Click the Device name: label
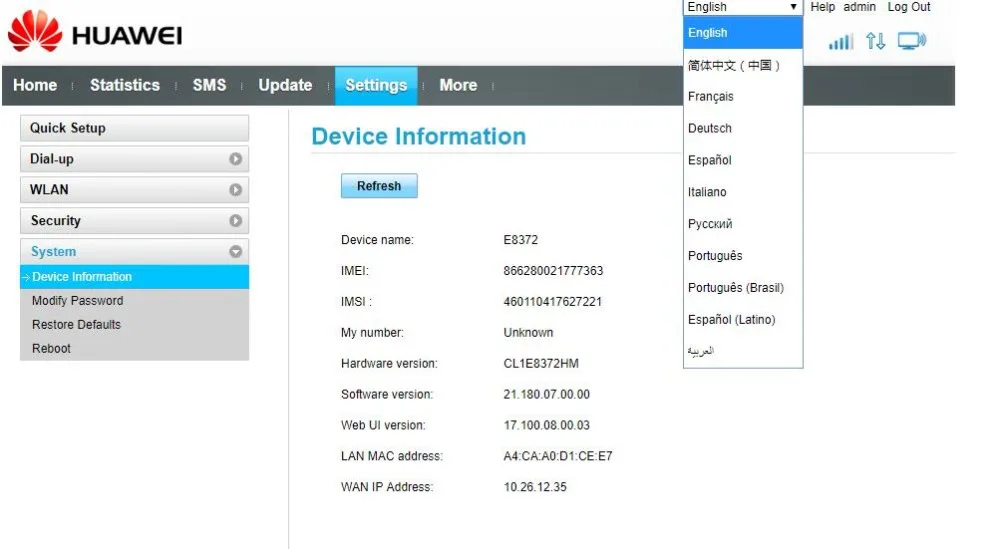The width and height of the screenshot is (1000, 549). point(377,240)
